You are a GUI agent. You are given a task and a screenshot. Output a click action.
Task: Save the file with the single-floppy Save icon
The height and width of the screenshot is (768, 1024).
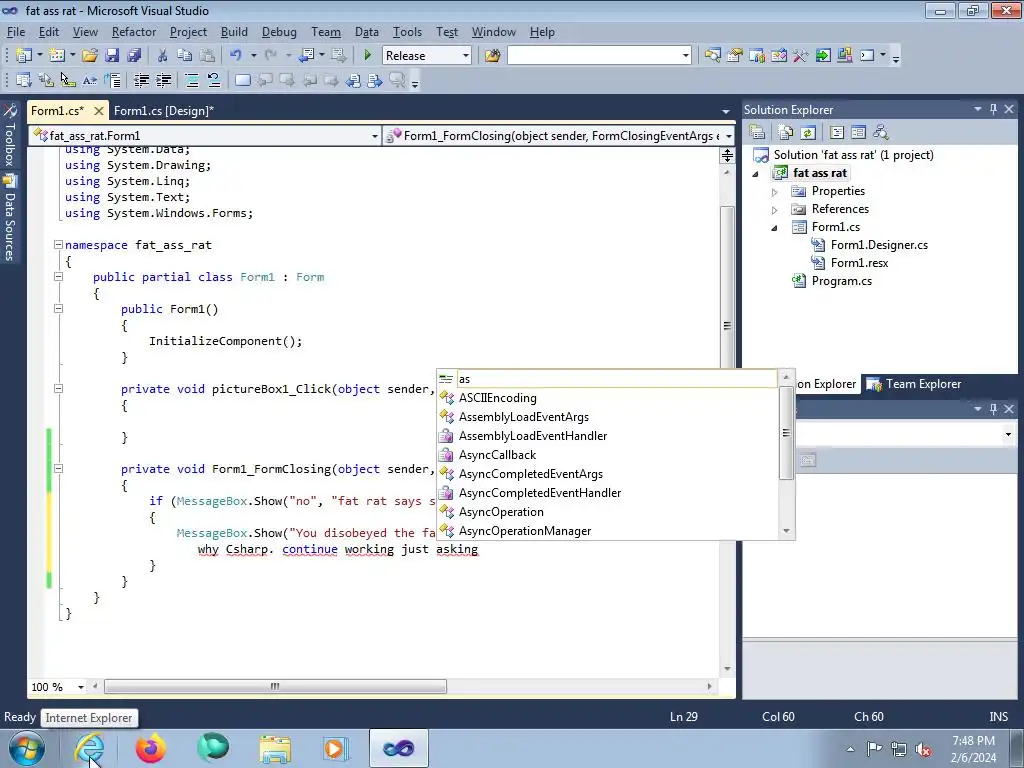tap(112, 56)
